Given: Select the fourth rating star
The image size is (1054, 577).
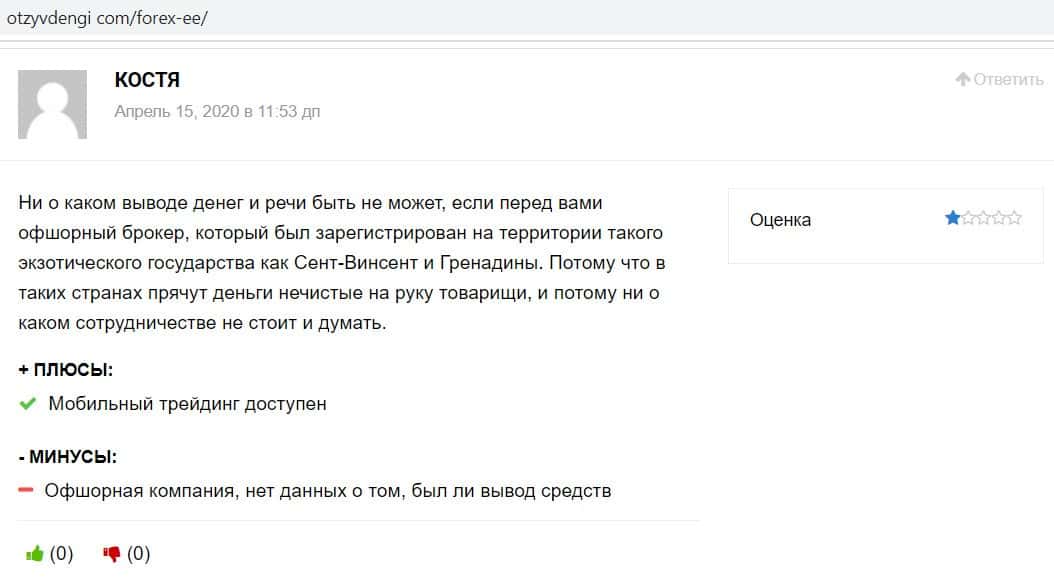Looking at the screenshot, I should click(999, 218).
